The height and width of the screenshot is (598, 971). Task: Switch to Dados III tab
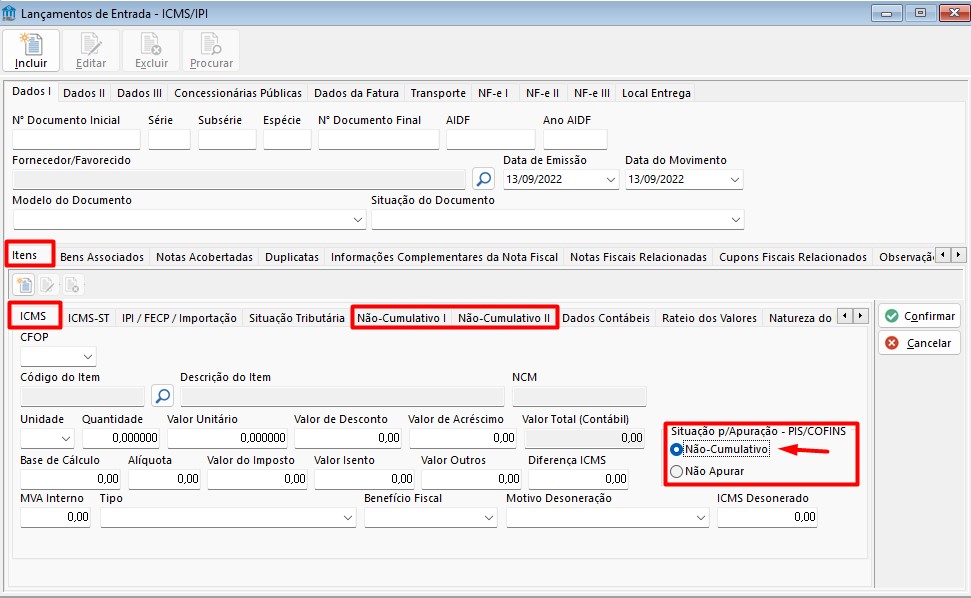(x=139, y=93)
